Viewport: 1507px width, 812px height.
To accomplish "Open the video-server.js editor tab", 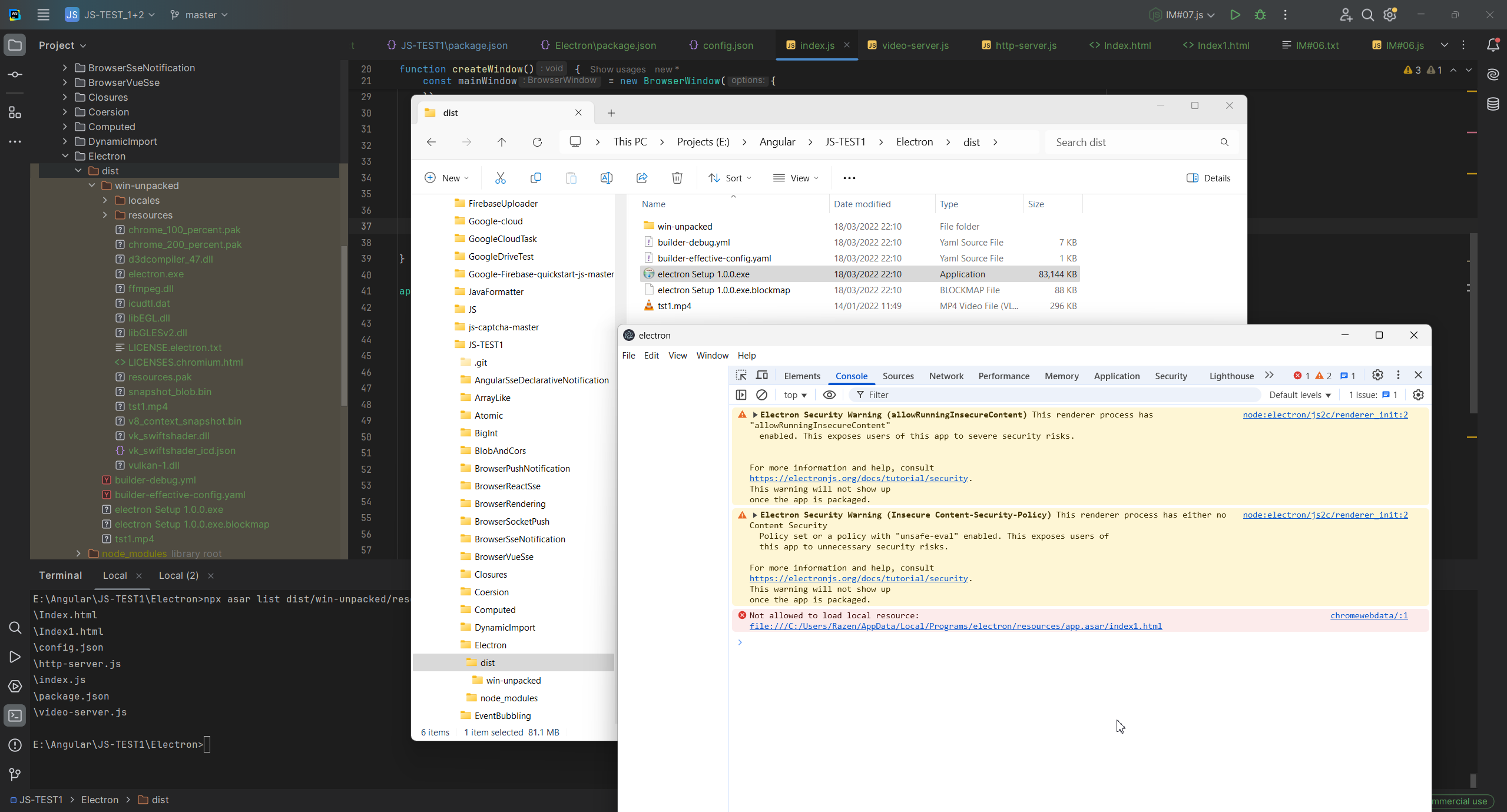I will point(915,45).
